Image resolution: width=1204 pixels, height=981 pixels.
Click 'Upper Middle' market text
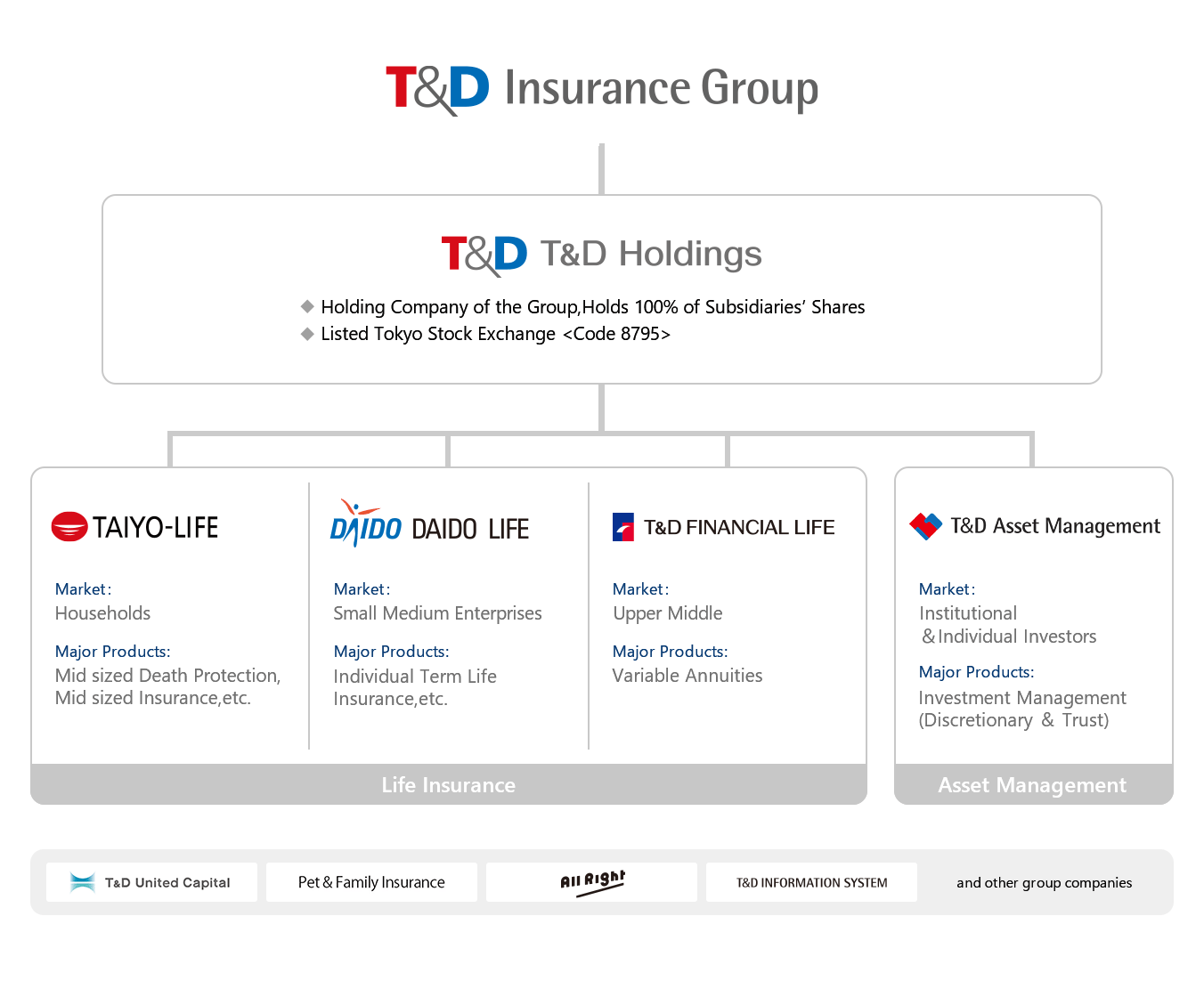pos(668,613)
